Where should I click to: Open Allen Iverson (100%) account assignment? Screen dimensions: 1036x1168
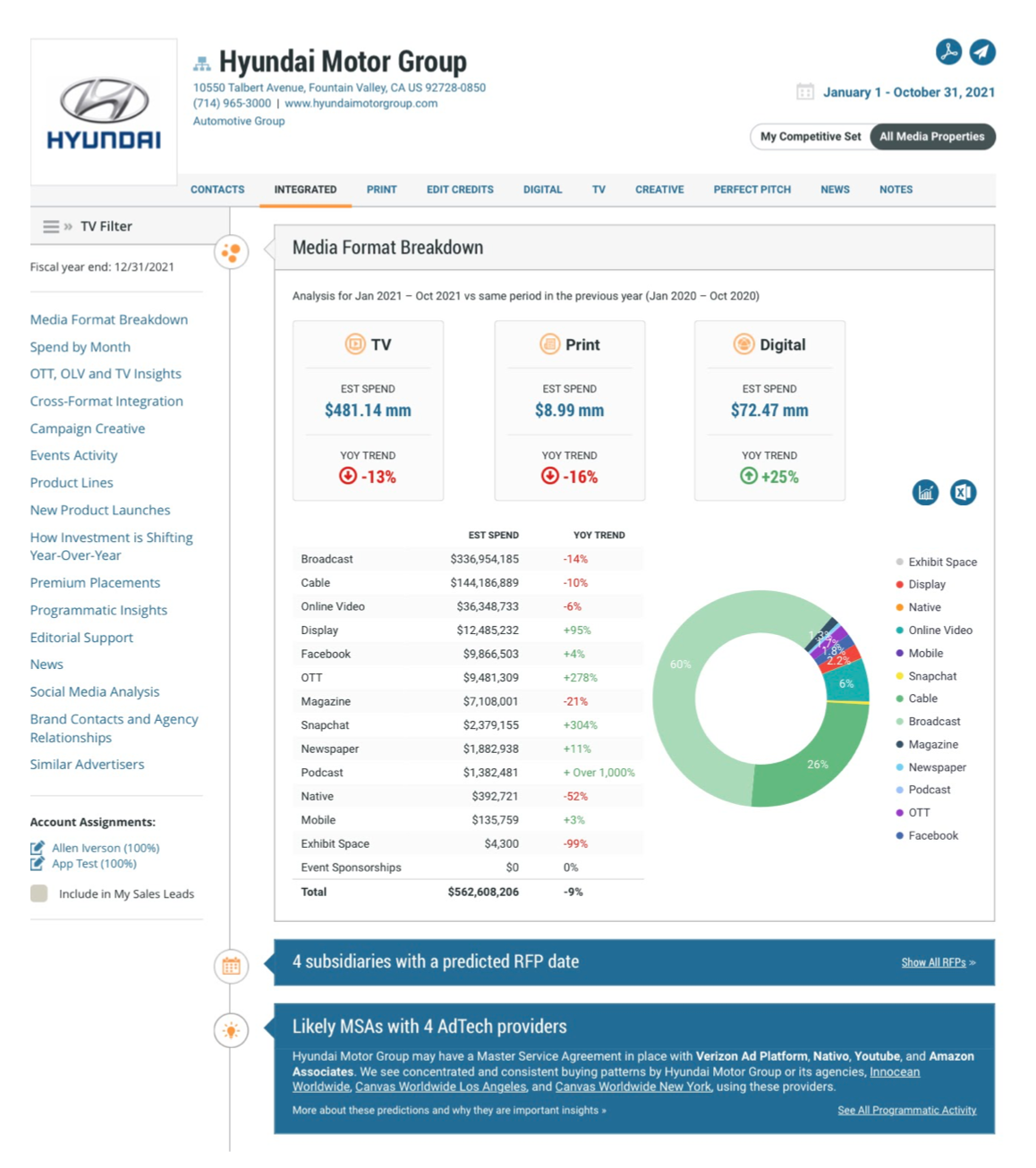pyautogui.click(x=106, y=848)
